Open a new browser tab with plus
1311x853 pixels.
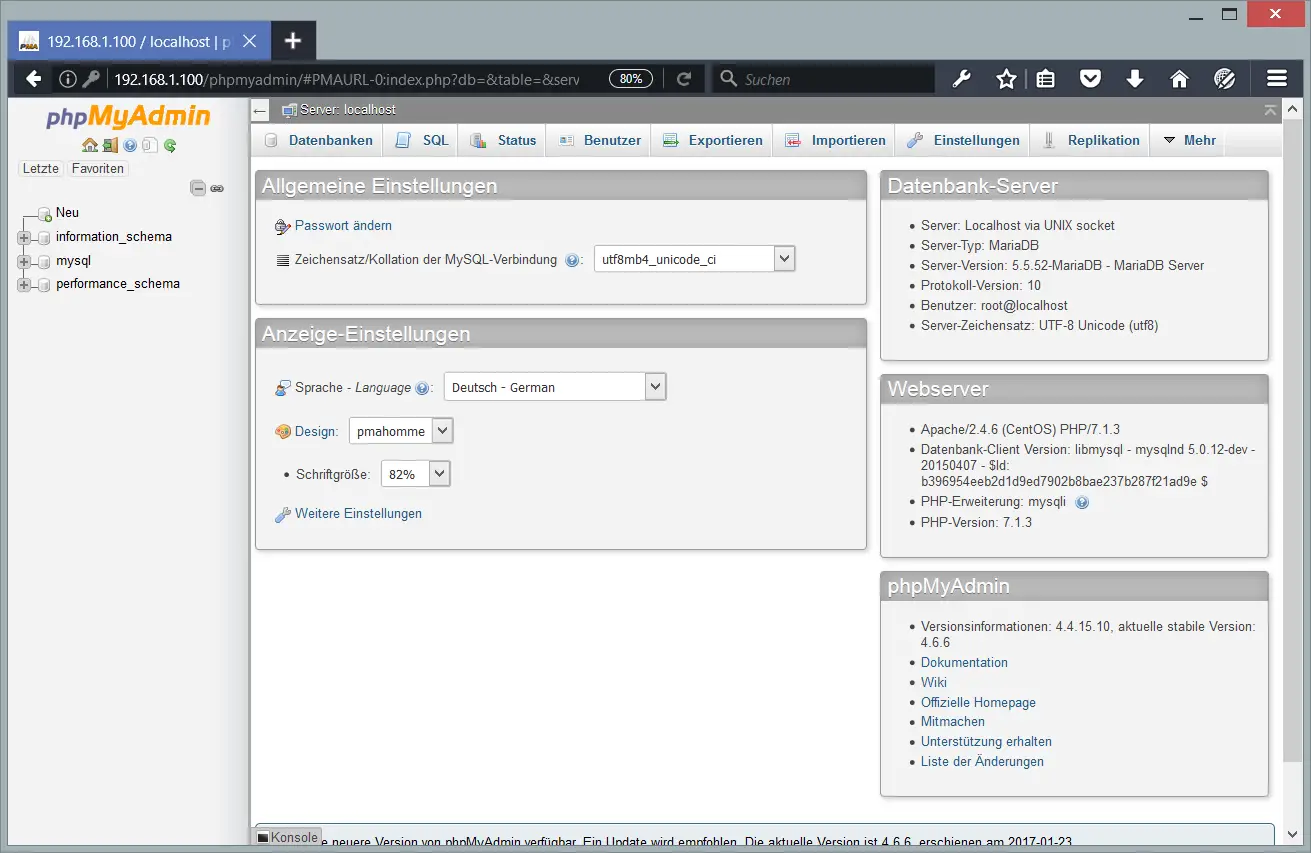coord(292,41)
